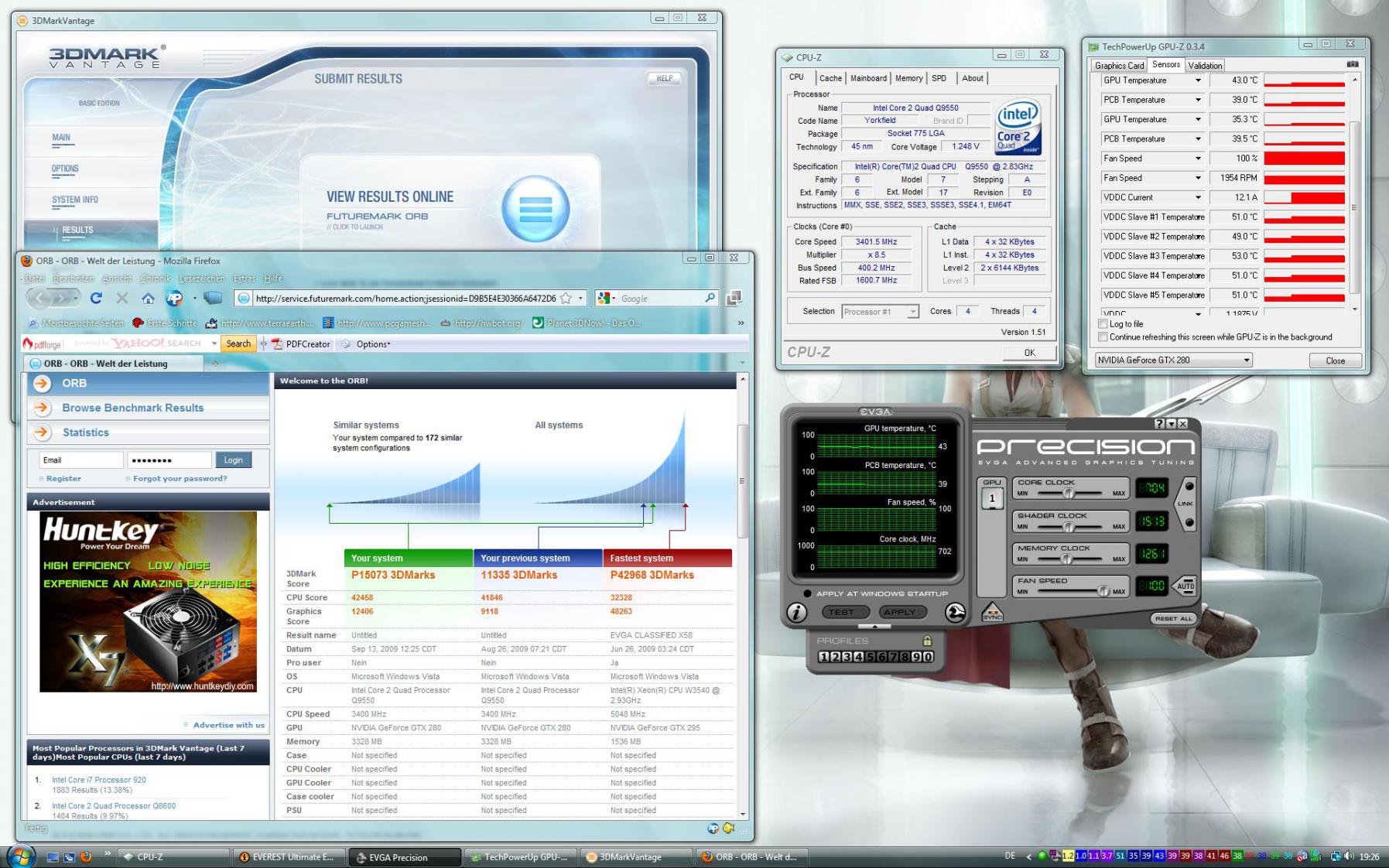Image resolution: width=1389 pixels, height=868 pixels.
Task: Switch to CPU-Z Mainboard tab
Action: 868,78
